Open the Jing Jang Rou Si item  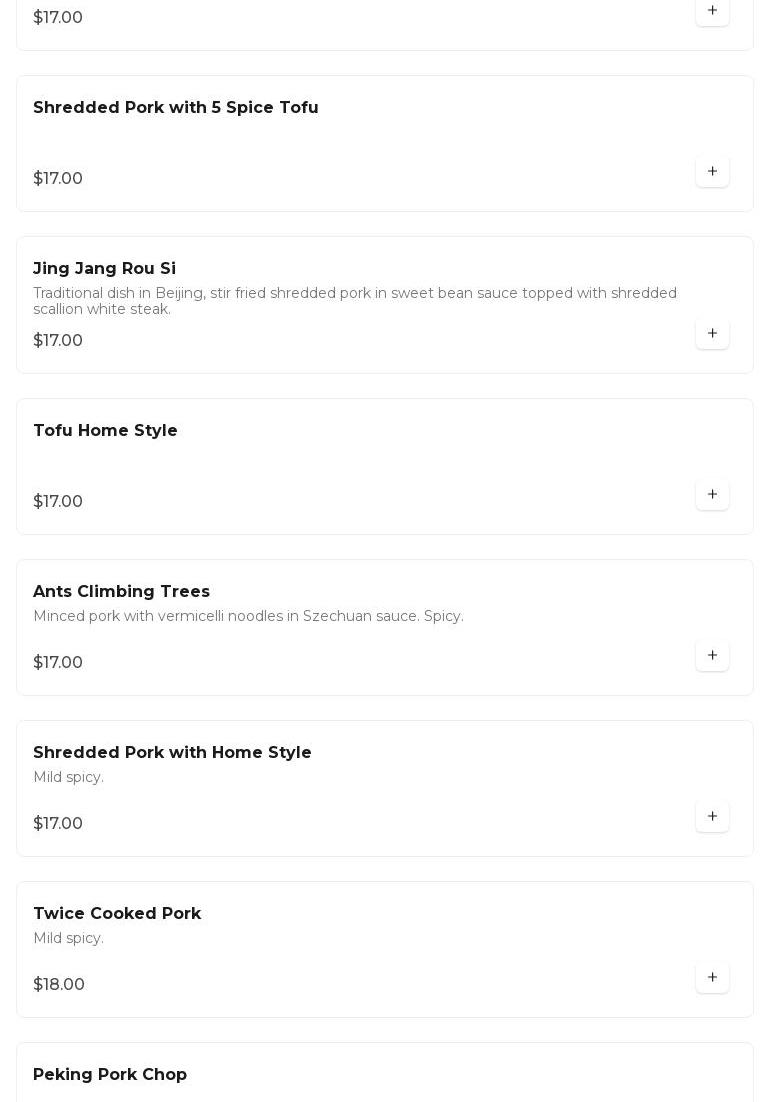104,269
